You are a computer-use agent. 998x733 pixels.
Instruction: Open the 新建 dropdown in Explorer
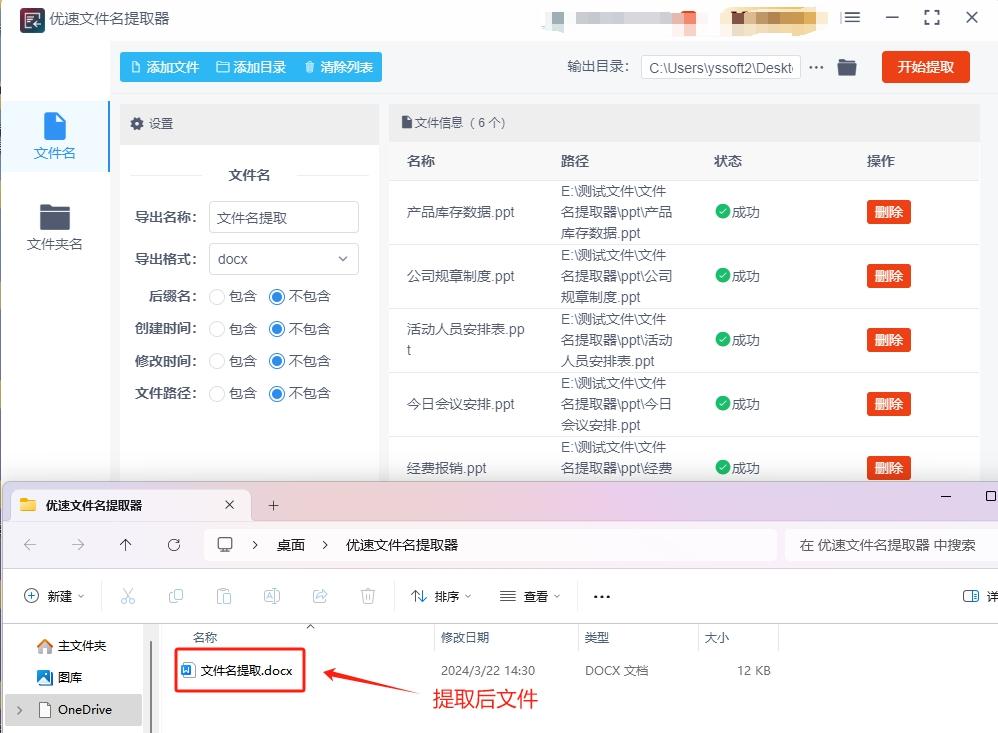pyautogui.click(x=54, y=596)
